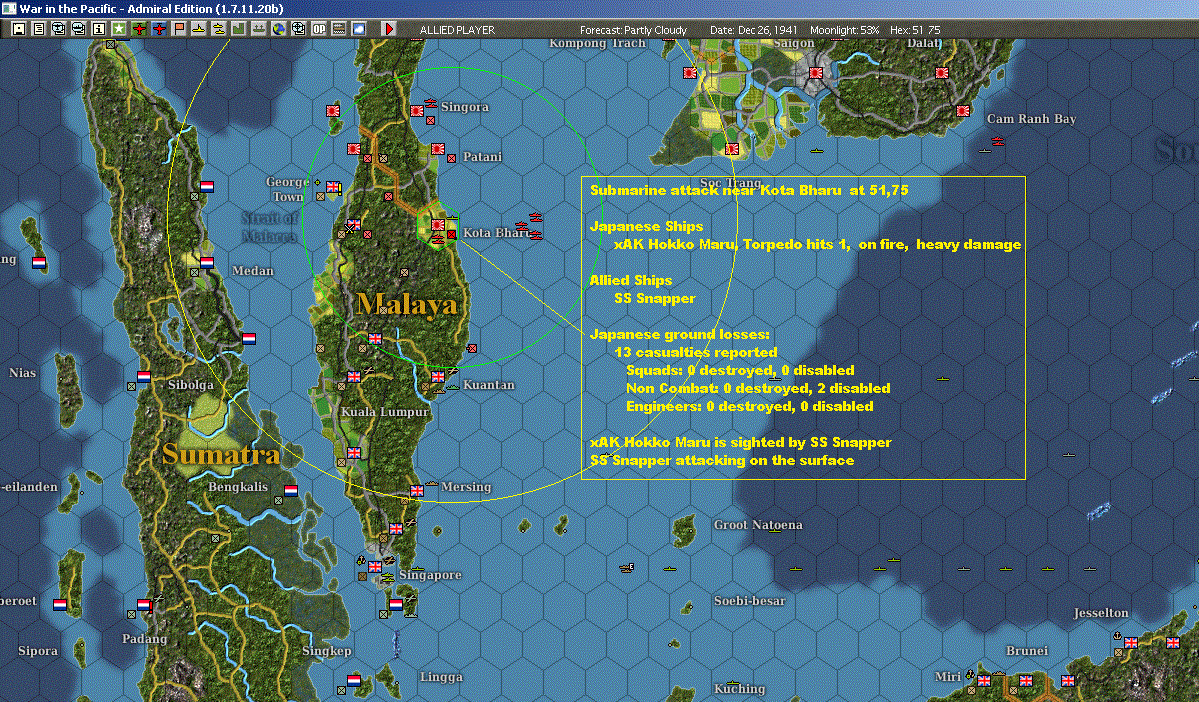Click the OP toolbar button
The image size is (1199, 702).
click(319, 29)
